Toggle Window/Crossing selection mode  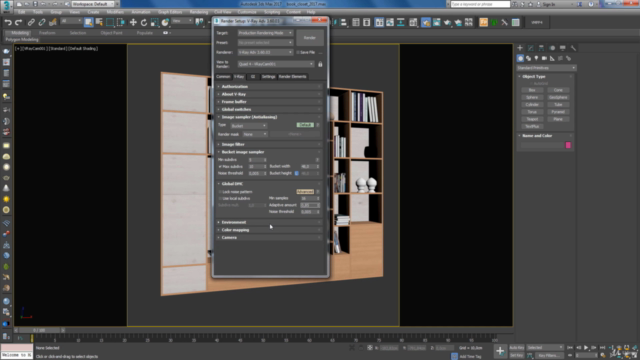click(x=121, y=22)
